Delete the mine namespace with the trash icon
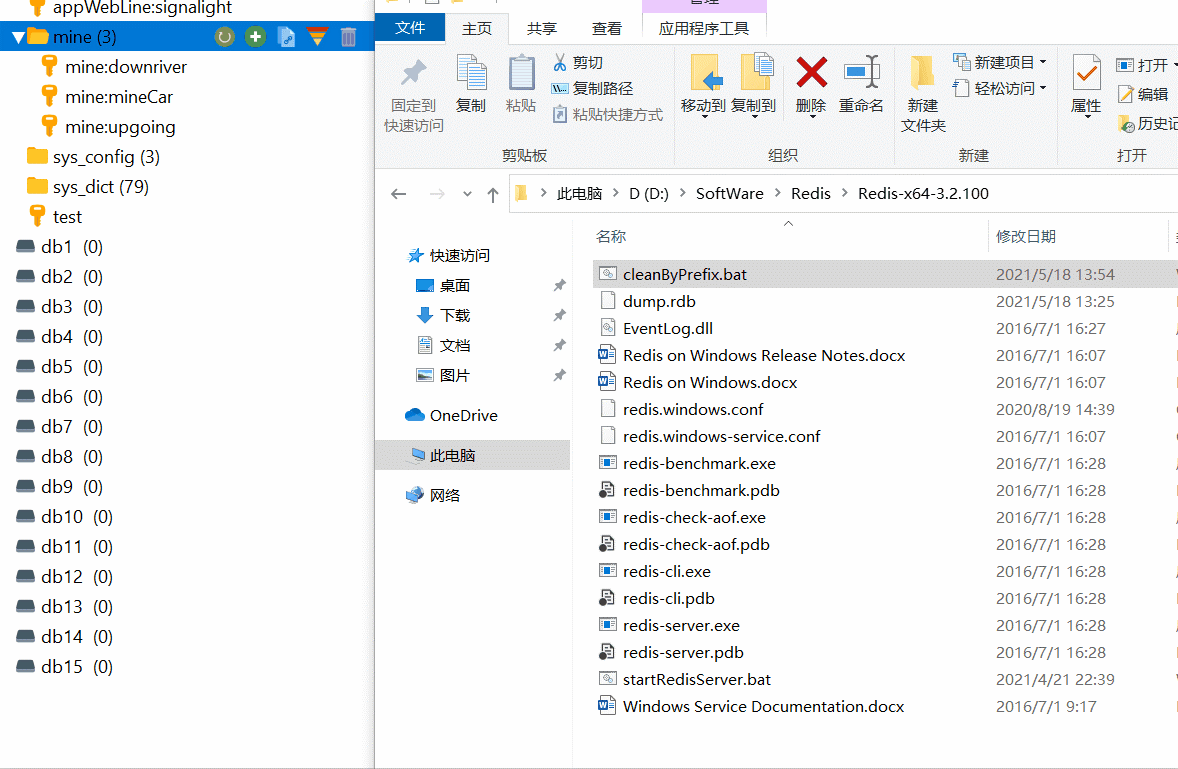 coord(349,36)
